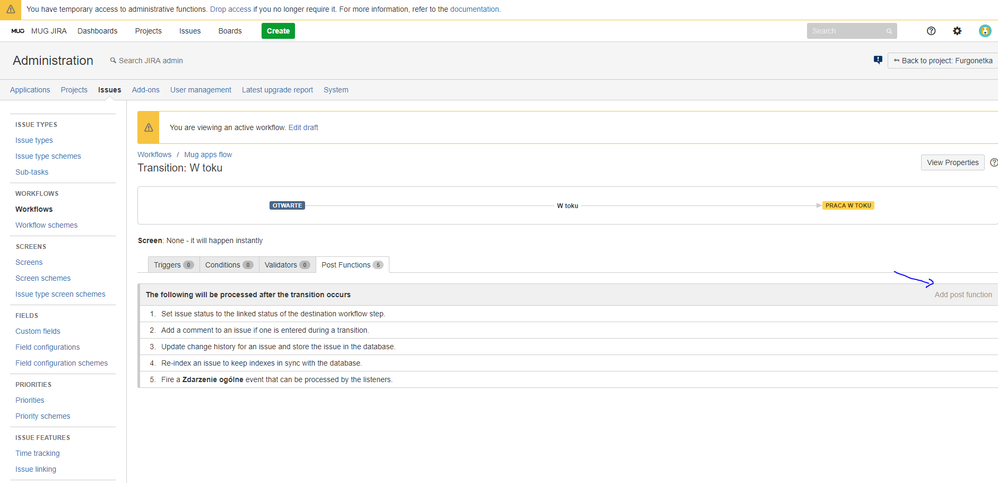Open Priorities in sidebar
Screen dimensions: 998x483
30,400
